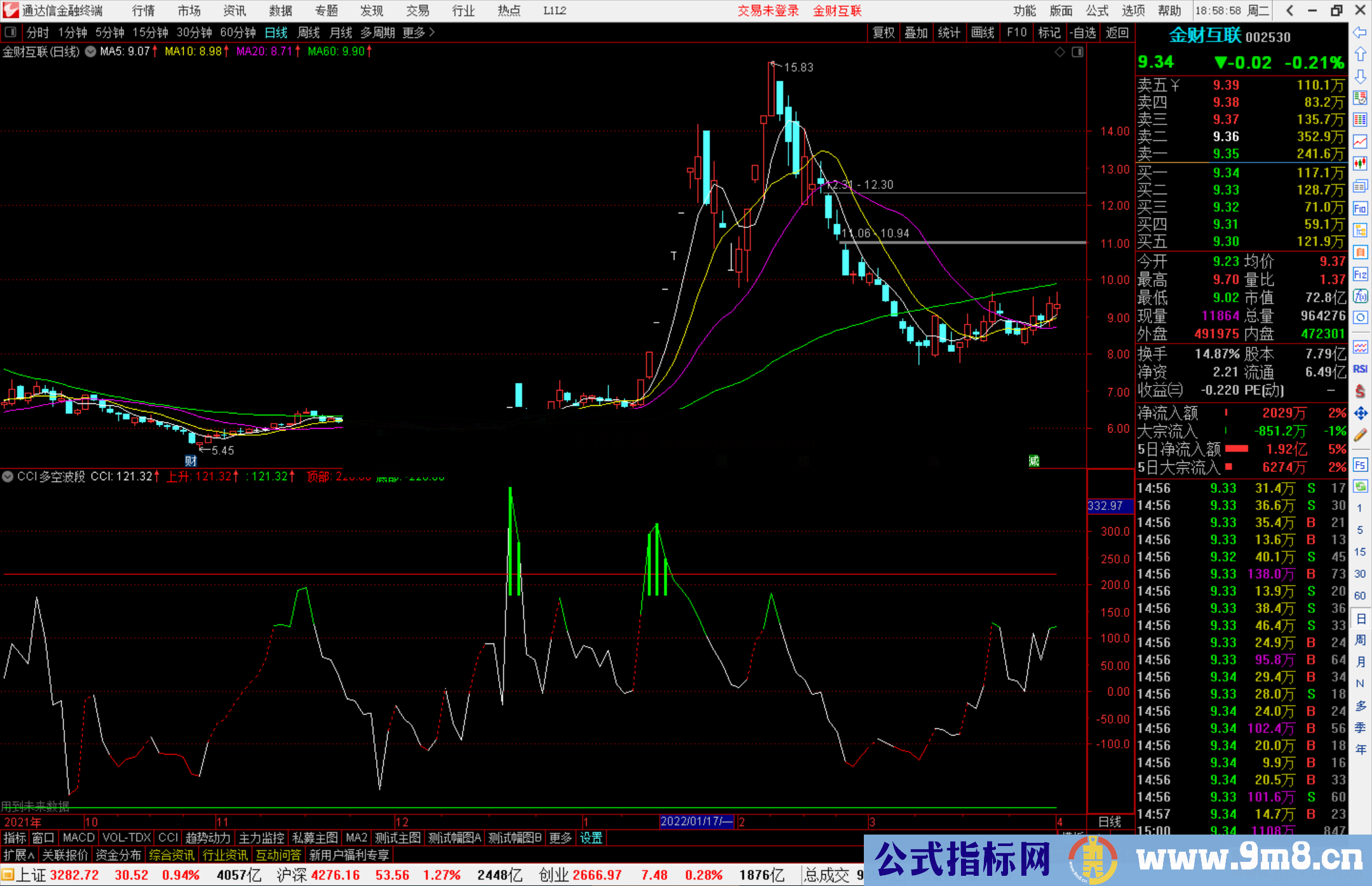Select the pencil drawing tool icon
Screen dimensions: 1372x886
[x=1360, y=435]
